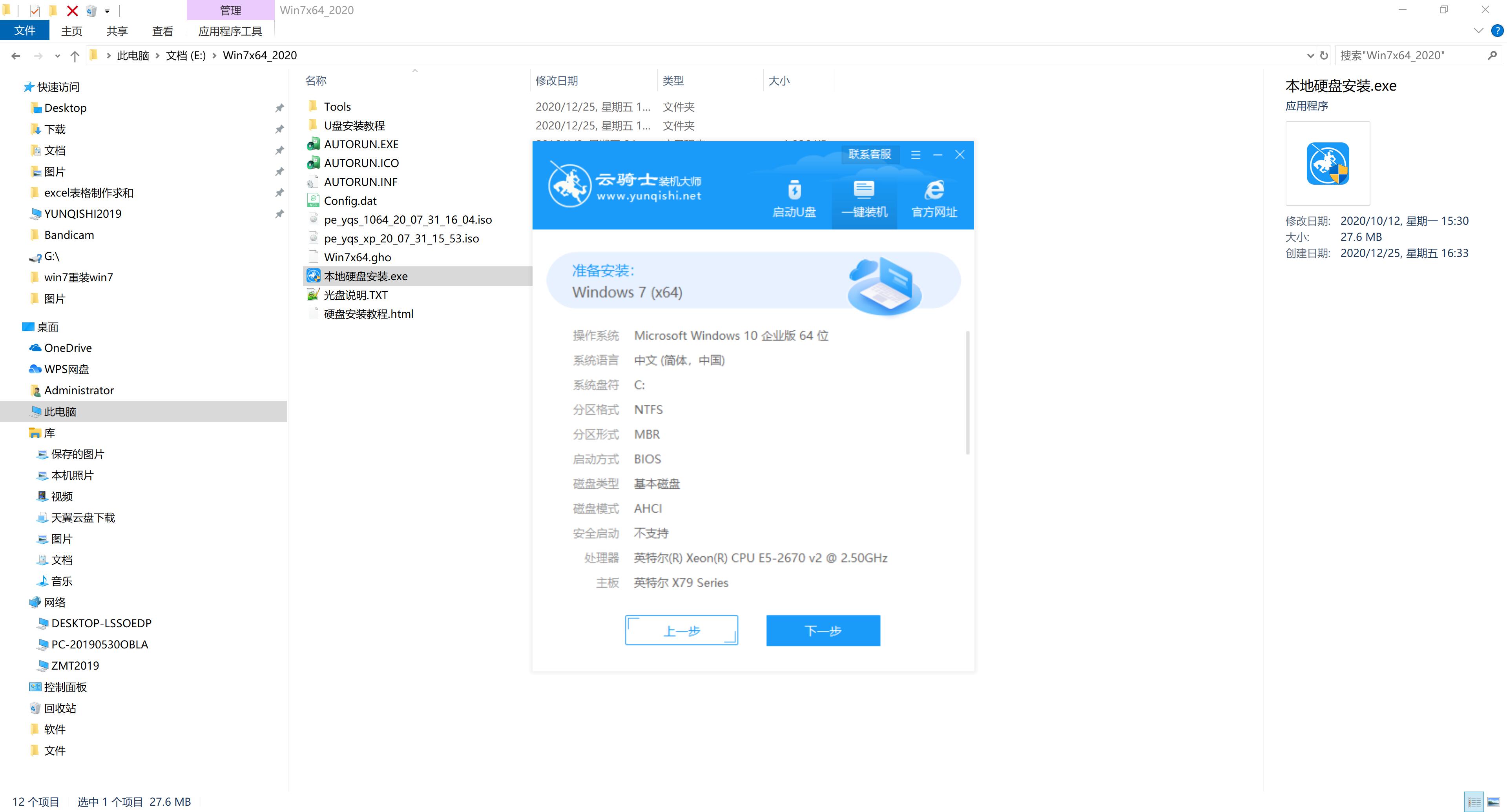This screenshot has width=1507, height=812.
Task: Open the U盘安装教程 folder
Action: point(356,125)
